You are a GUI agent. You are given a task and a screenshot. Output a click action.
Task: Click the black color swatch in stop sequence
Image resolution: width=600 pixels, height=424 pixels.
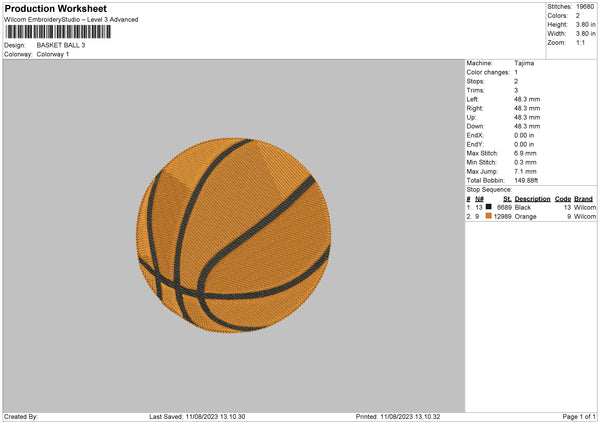[x=488, y=207]
